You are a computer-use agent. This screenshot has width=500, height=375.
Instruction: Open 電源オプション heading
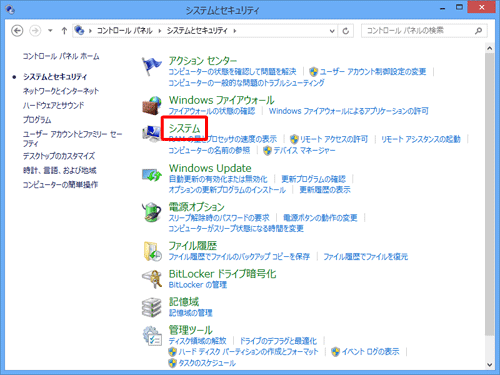(x=196, y=207)
